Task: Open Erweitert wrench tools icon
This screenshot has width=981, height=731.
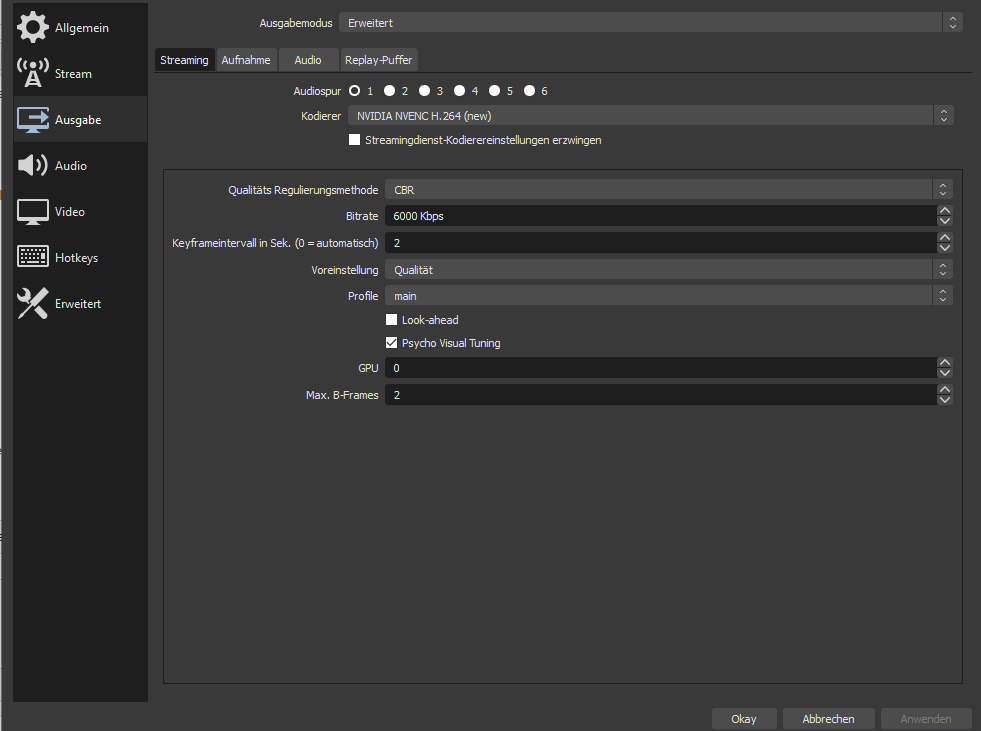Action: point(33,304)
